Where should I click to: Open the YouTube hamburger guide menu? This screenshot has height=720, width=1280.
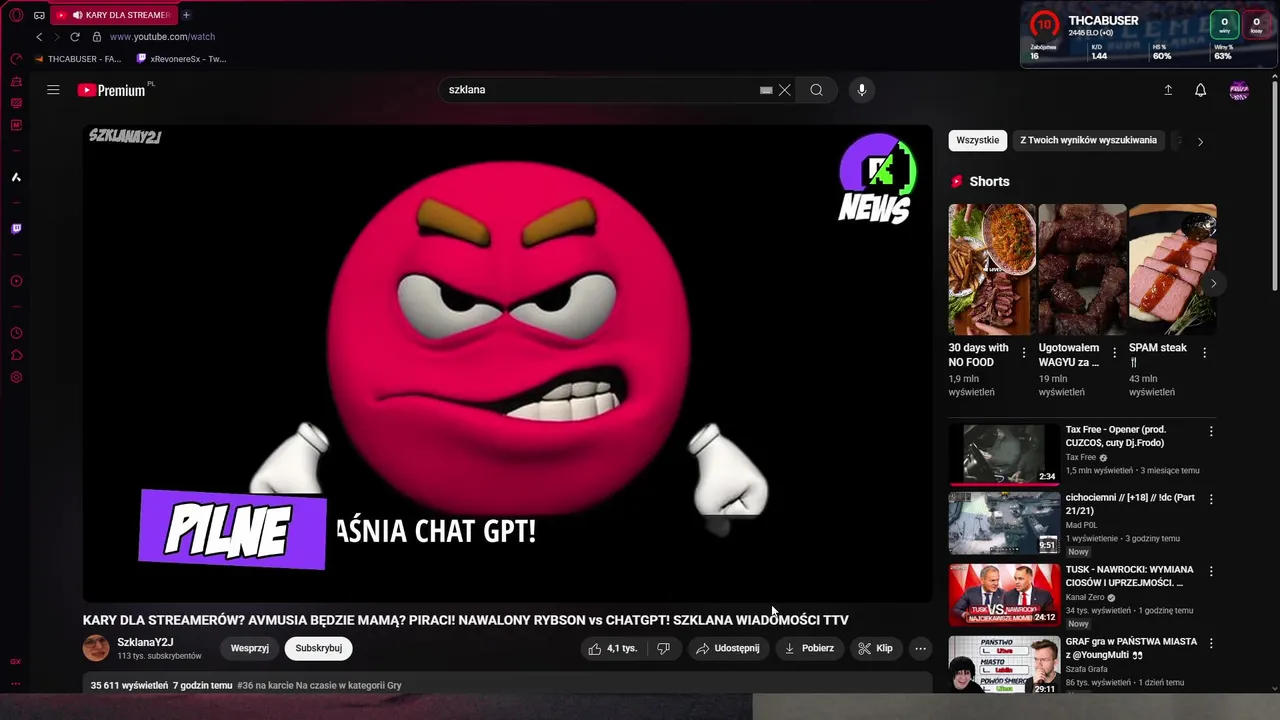point(53,90)
